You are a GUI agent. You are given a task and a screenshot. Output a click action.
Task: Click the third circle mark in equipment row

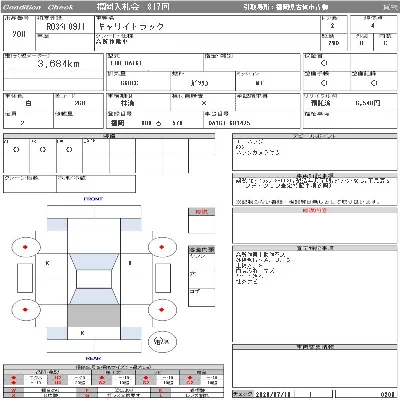69,150
